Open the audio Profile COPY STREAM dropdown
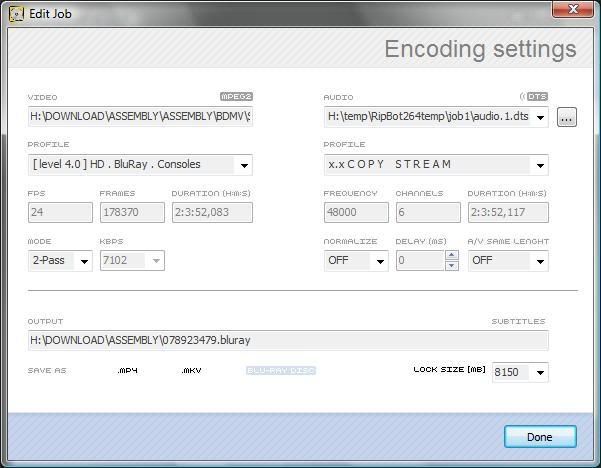The image size is (601, 468). [x=540, y=165]
